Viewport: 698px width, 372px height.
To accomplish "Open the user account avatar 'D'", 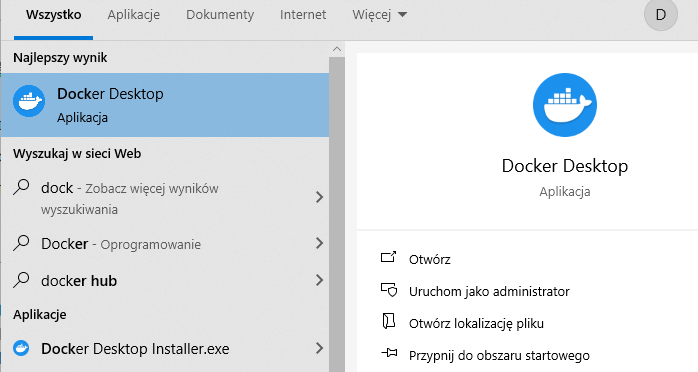I will pos(661,15).
